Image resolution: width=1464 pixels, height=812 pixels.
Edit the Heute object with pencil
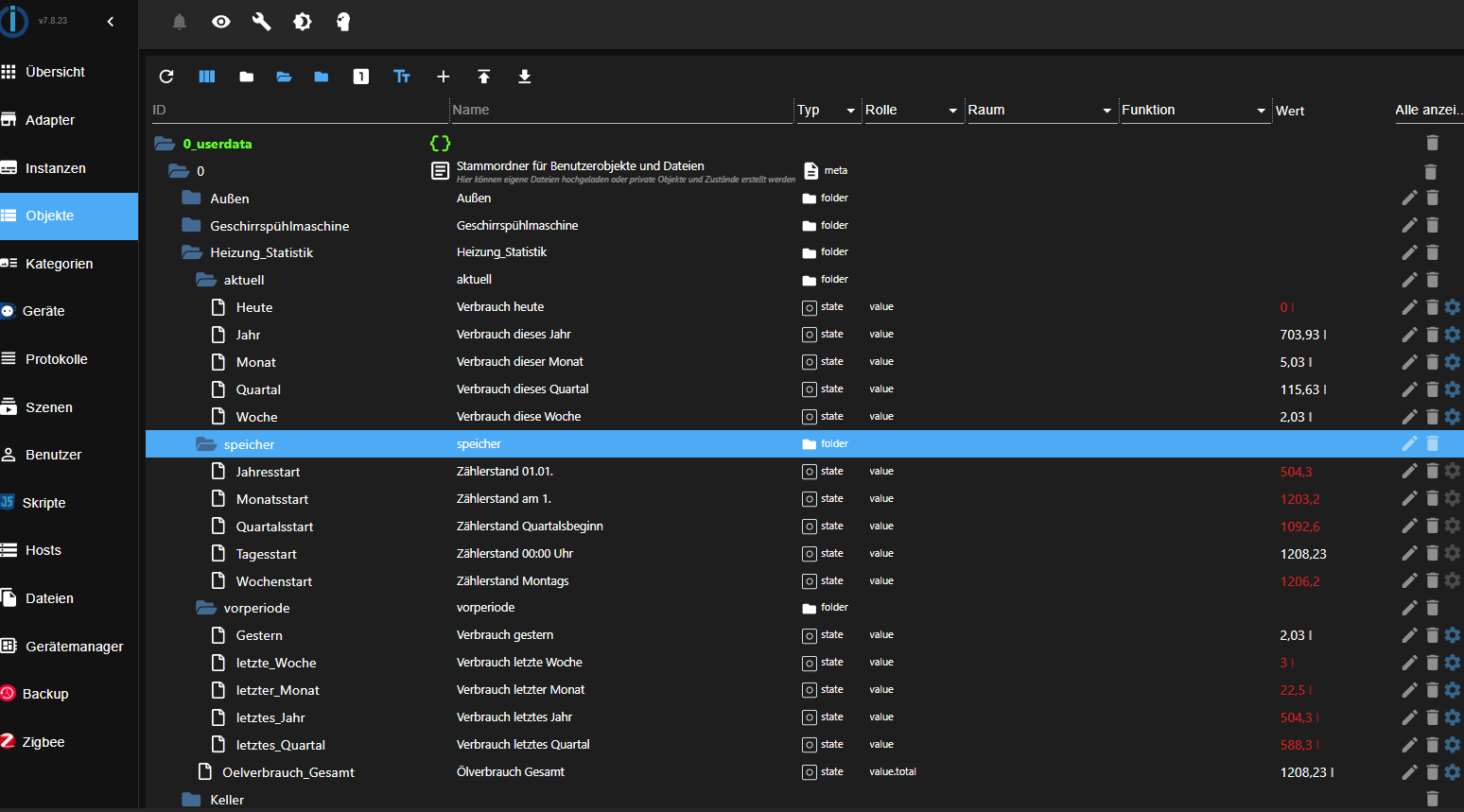[x=1409, y=307]
